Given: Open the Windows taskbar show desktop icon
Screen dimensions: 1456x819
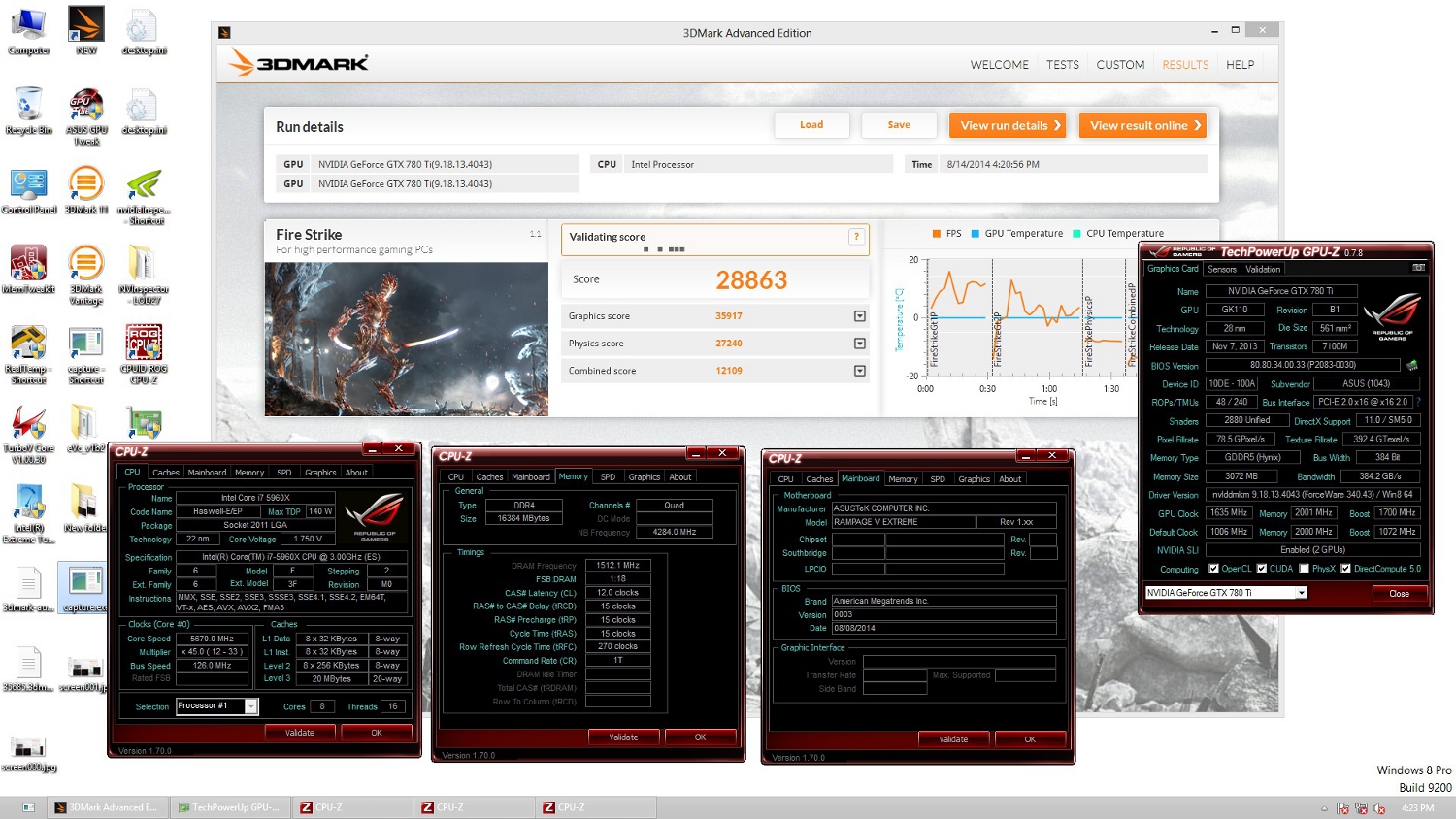Looking at the screenshot, I should click(x=28, y=807).
